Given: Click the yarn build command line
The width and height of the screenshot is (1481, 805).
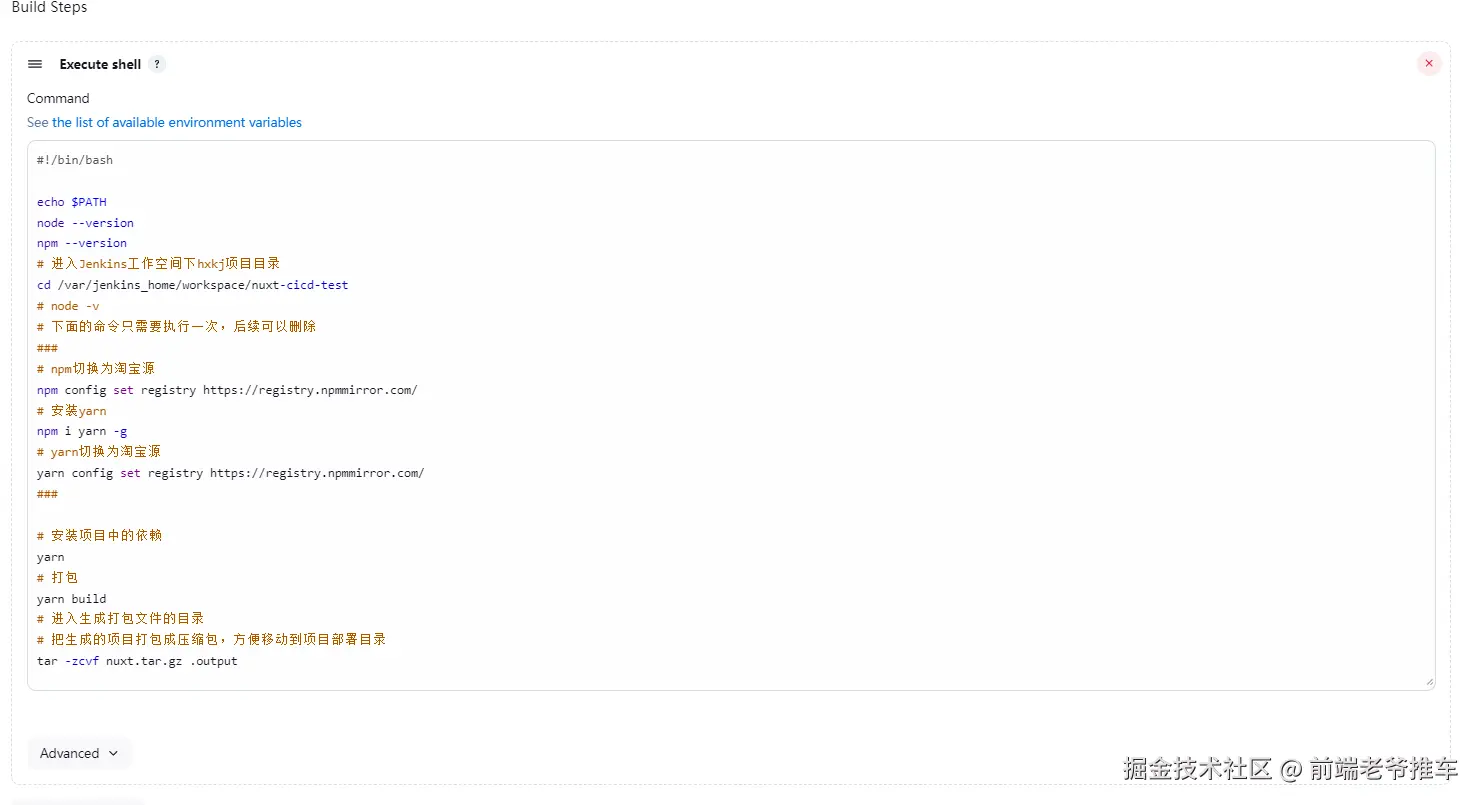Looking at the screenshot, I should point(71,599).
